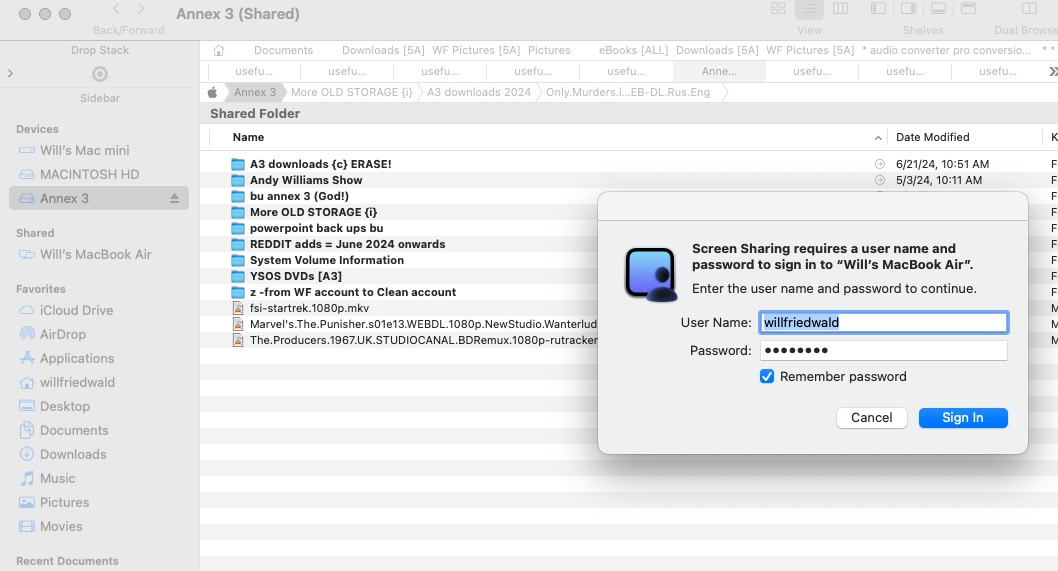Click the More OLD STORAGE {i} folder icon
This screenshot has width=1058, height=571.
[238, 213]
